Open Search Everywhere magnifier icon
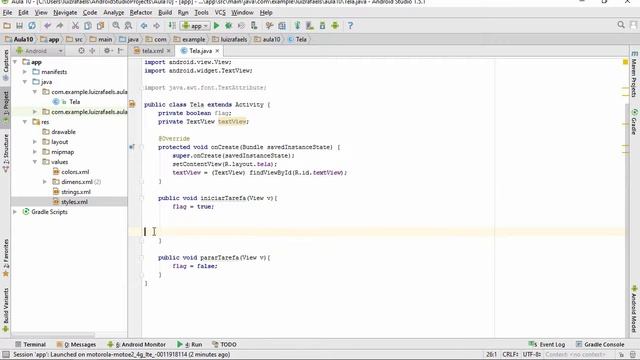This screenshot has width=640, height=360. tap(621, 25)
